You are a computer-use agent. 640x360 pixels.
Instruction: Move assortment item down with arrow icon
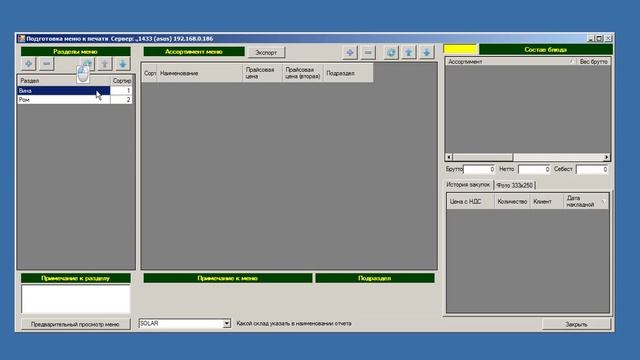tap(427, 53)
